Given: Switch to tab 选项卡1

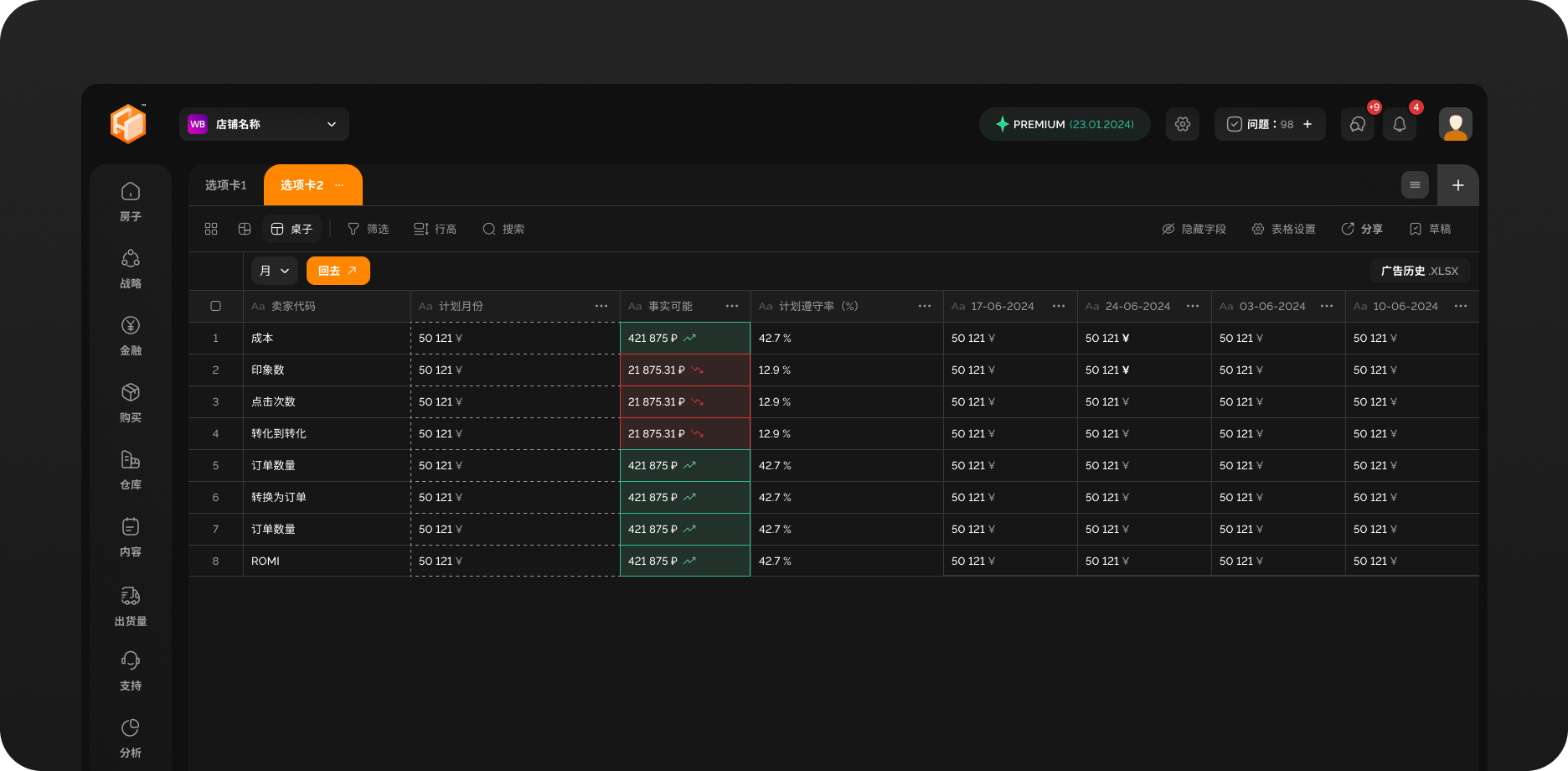Looking at the screenshot, I should pos(225,185).
